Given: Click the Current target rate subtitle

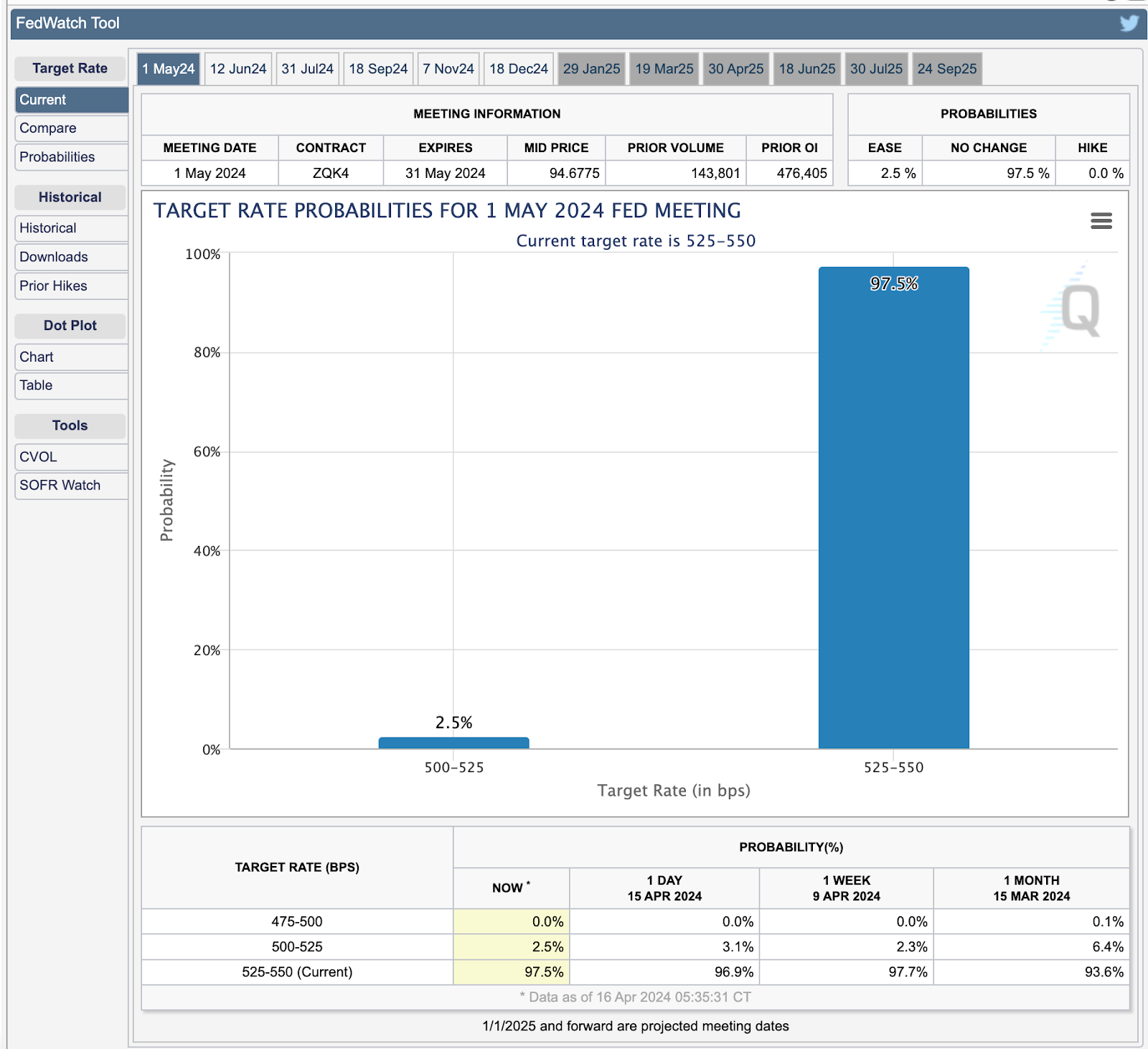Looking at the screenshot, I should [x=636, y=241].
